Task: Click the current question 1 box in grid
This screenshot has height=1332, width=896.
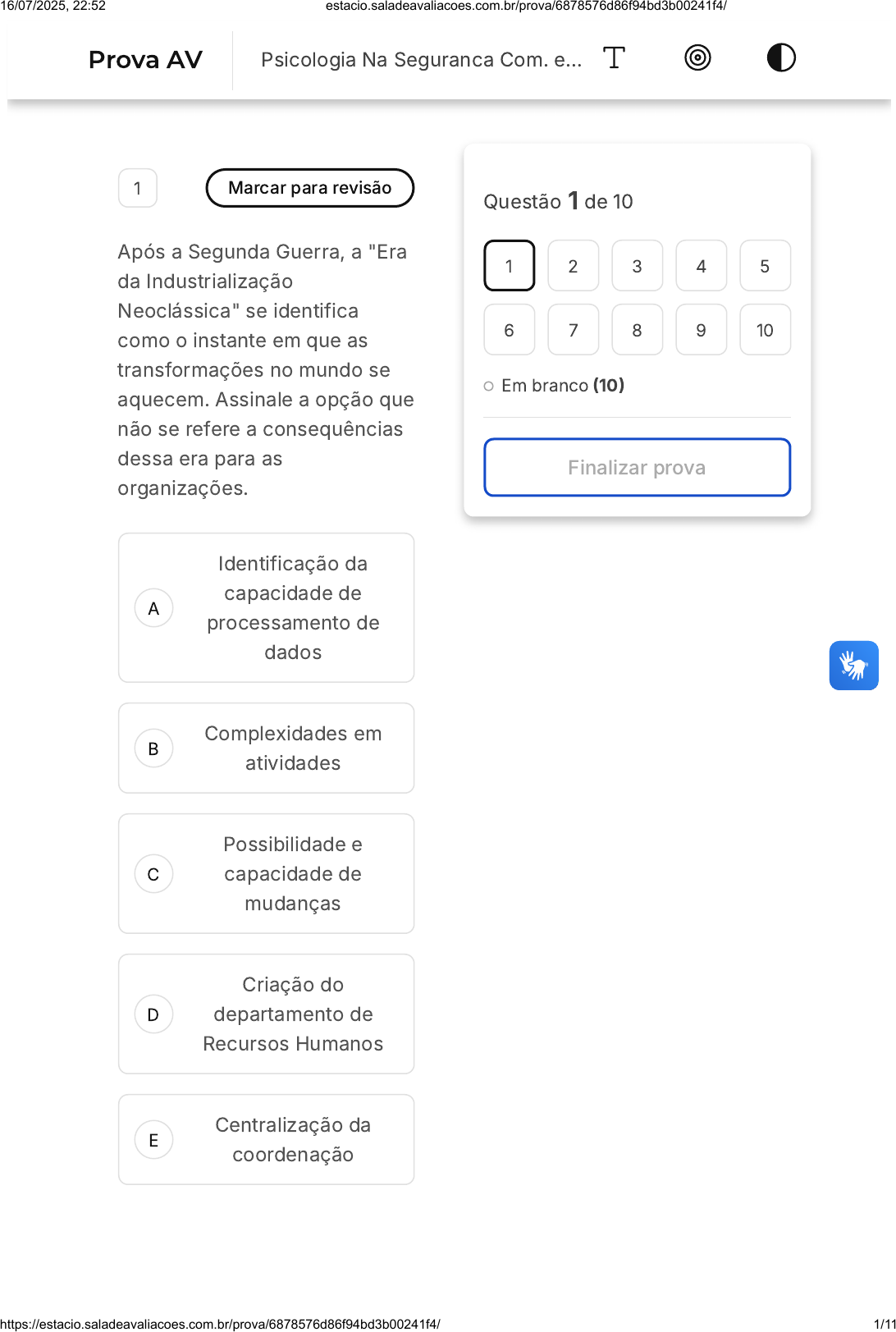Action: coord(509,266)
